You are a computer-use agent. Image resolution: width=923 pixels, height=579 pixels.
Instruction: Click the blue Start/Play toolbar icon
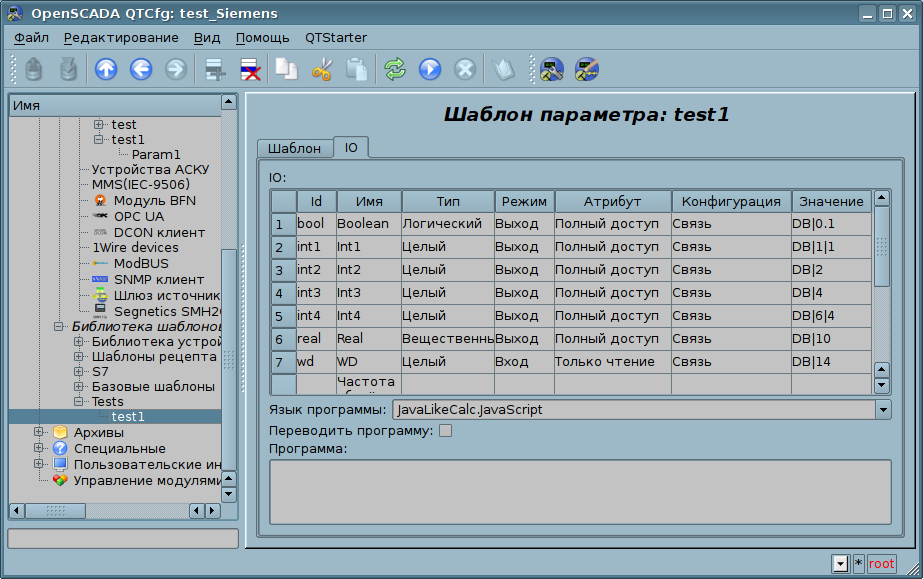(430, 69)
